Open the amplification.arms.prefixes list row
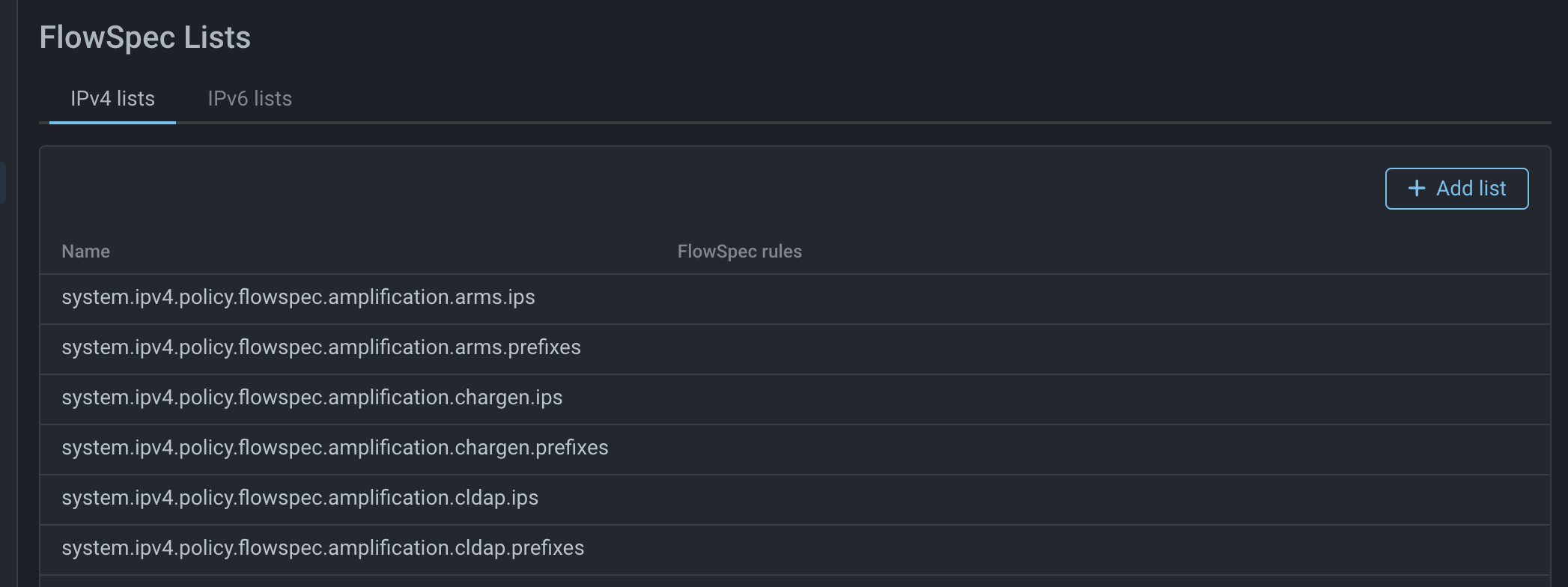 [x=320, y=347]
